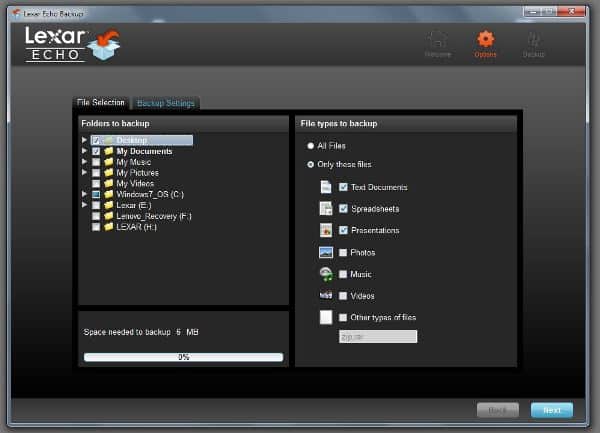The width and height of the screenshot is (600, 433).
Task: Enable the Photos file type checkbox
Action: click(343, 252)
